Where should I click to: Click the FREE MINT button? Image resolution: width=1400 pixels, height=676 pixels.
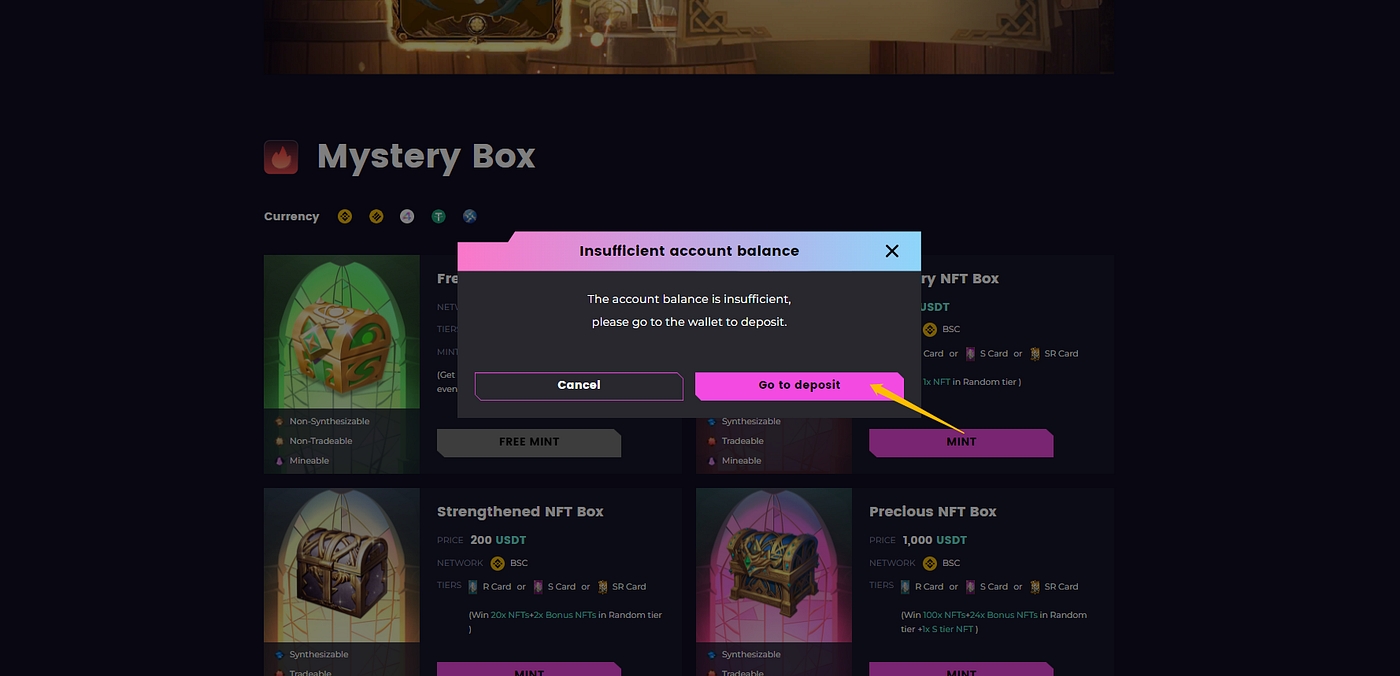pos(529,442)
